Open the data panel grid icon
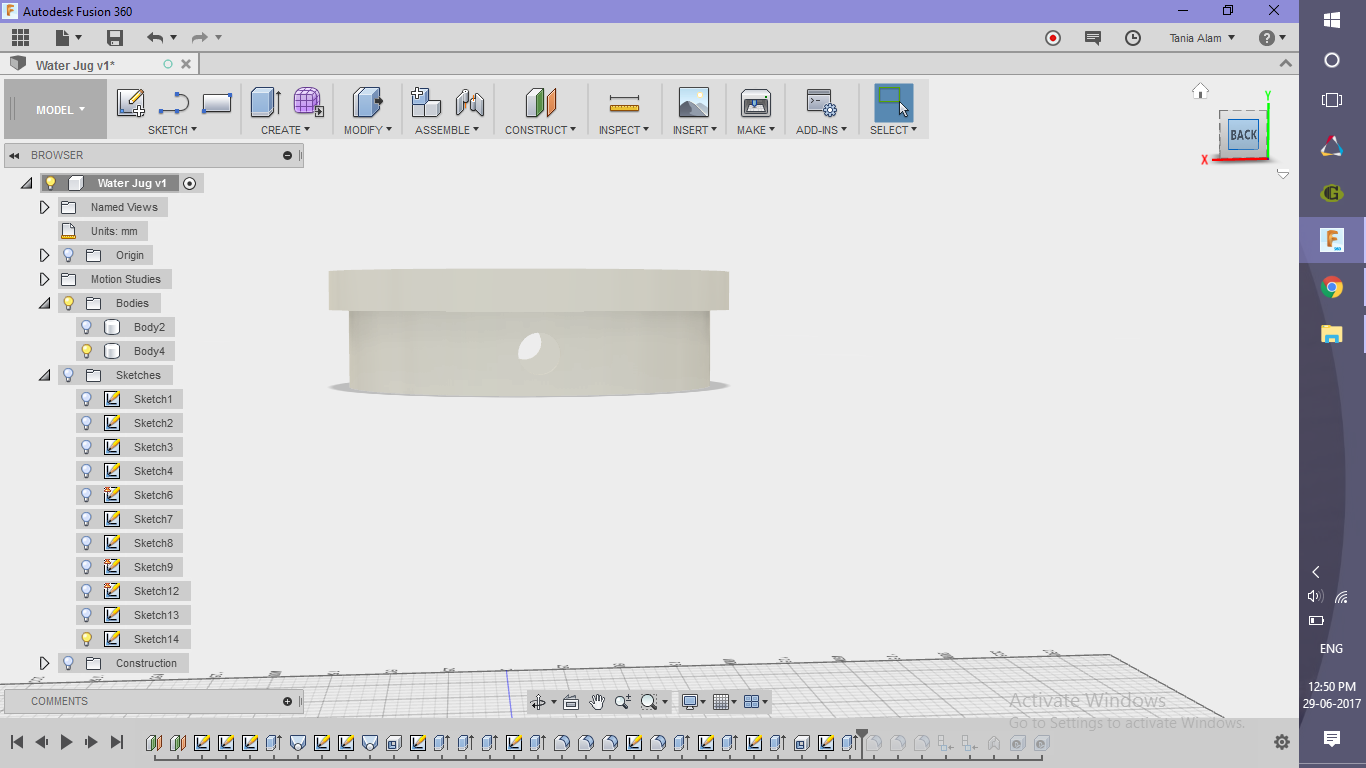Viewport: 1366px width, 768px height. (x=21, y=38)
